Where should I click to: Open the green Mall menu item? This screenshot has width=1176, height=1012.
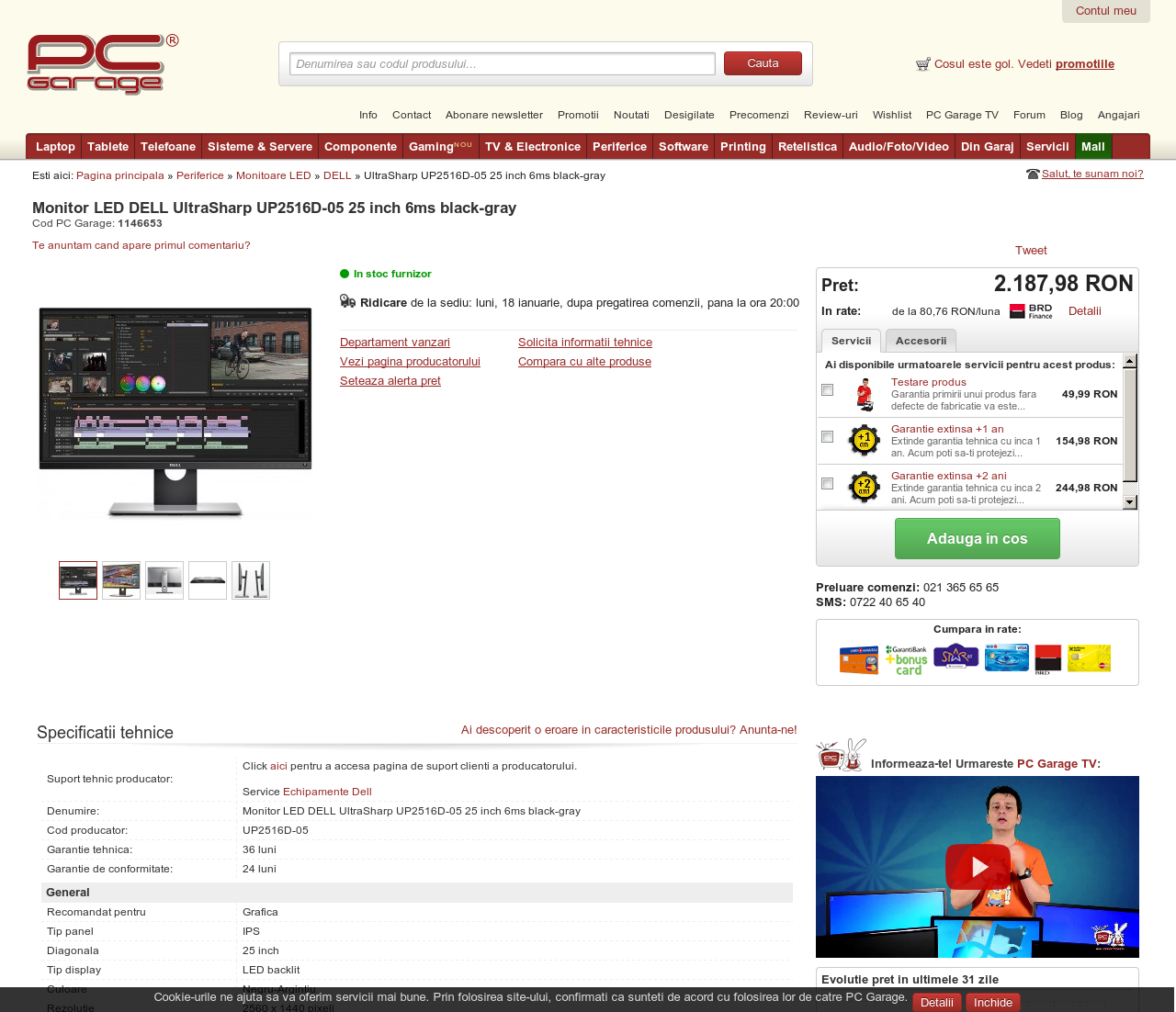click(1093, 147)
